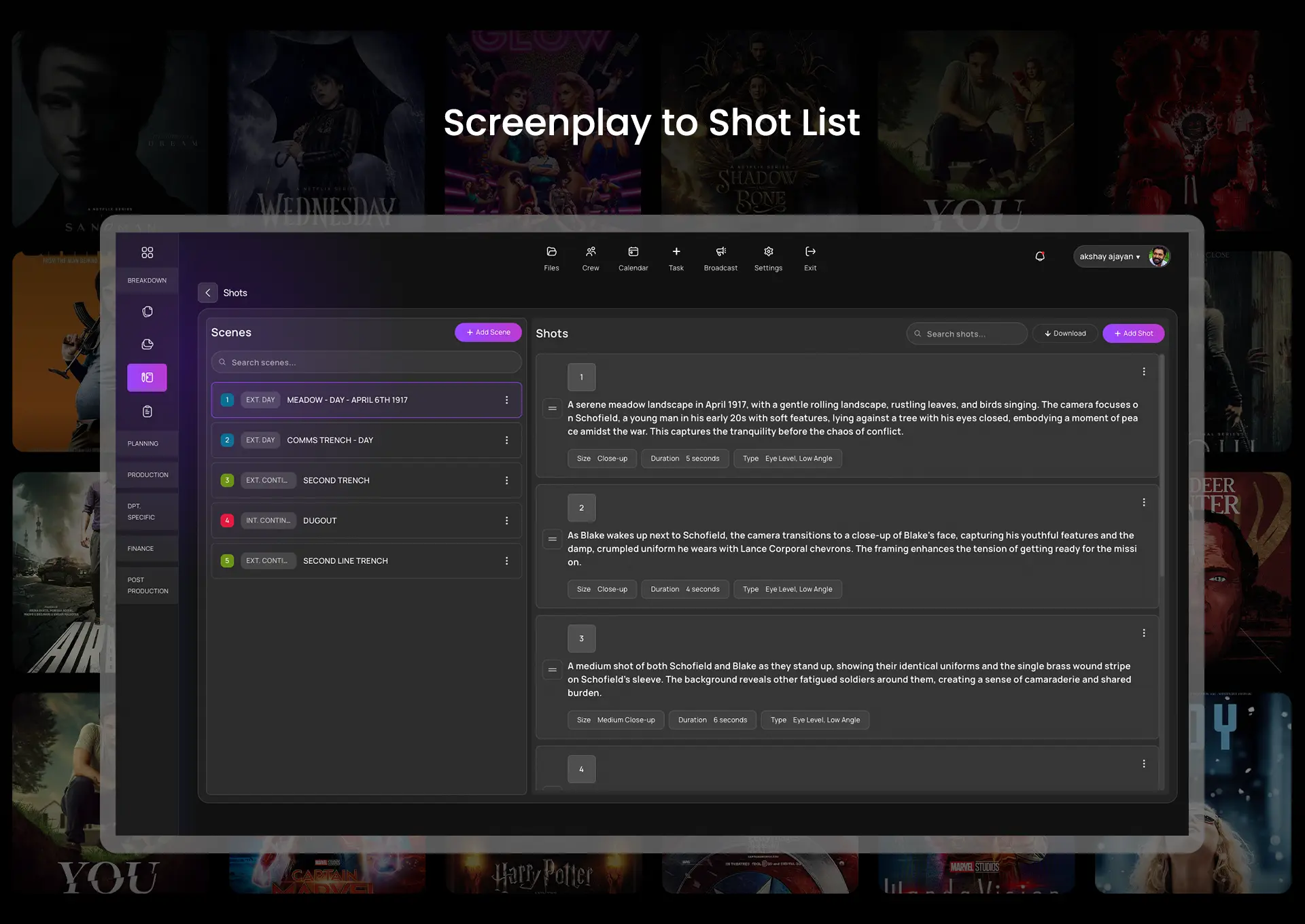This screenshot has height=924, width=1305.
Task: Select the clipboard icon in the Breakdown sidebar
Action: [147, 411]
